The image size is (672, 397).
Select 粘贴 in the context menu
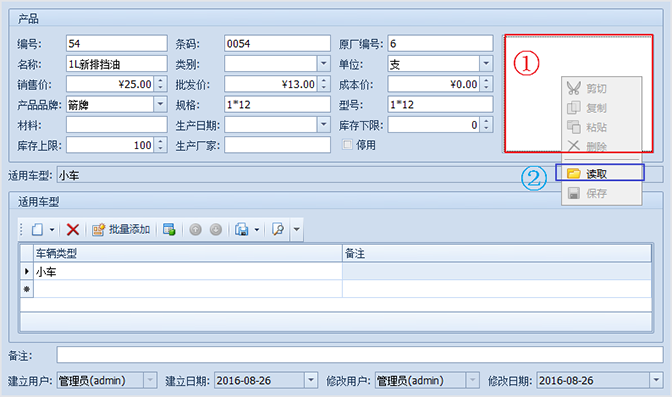(602, 127)
